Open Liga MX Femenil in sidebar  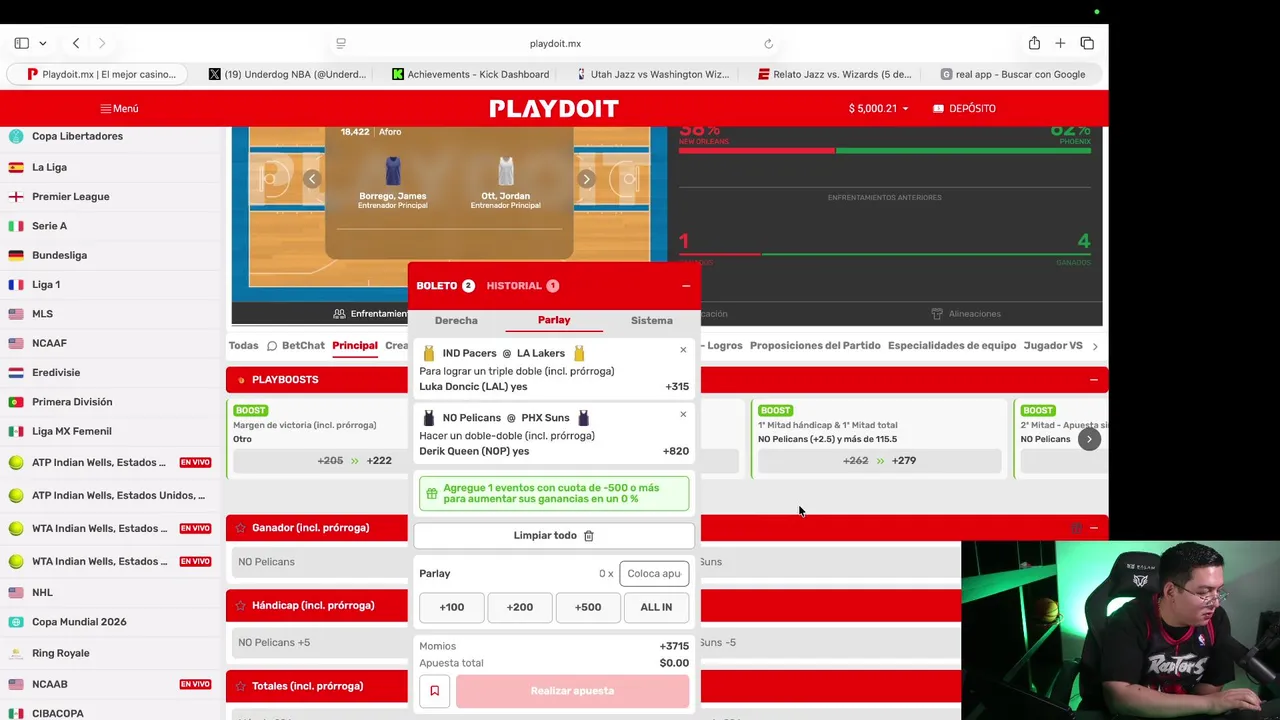(72, 431)
